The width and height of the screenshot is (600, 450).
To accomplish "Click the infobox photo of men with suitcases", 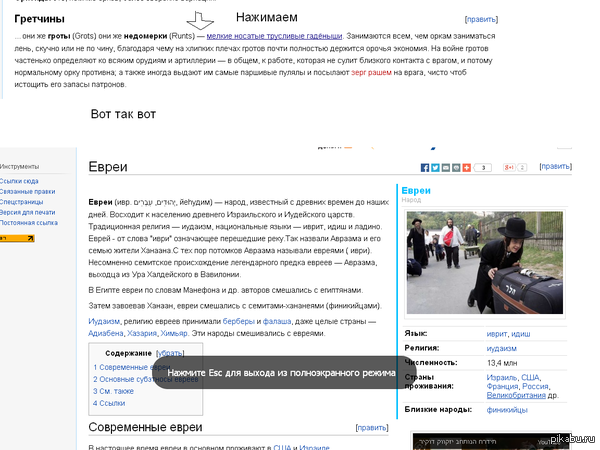I will 484,262.
